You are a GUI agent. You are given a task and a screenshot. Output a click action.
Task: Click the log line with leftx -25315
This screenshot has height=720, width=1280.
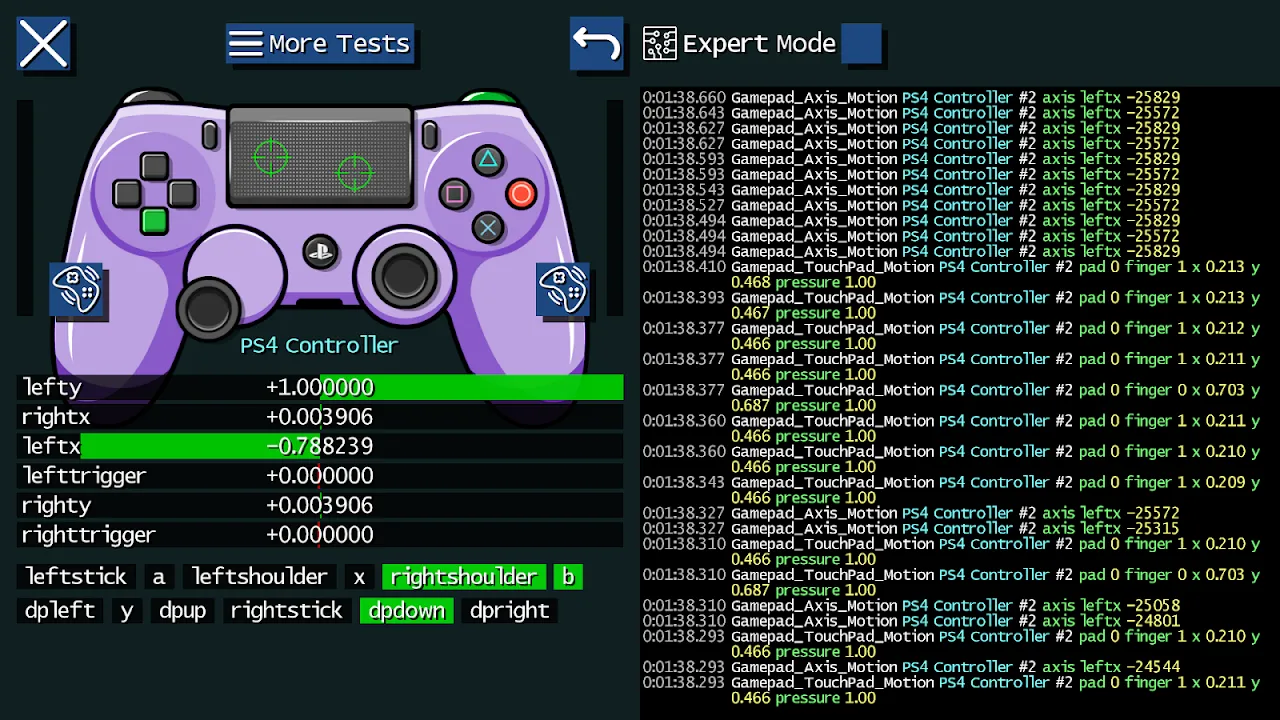[x=911, y=528]
